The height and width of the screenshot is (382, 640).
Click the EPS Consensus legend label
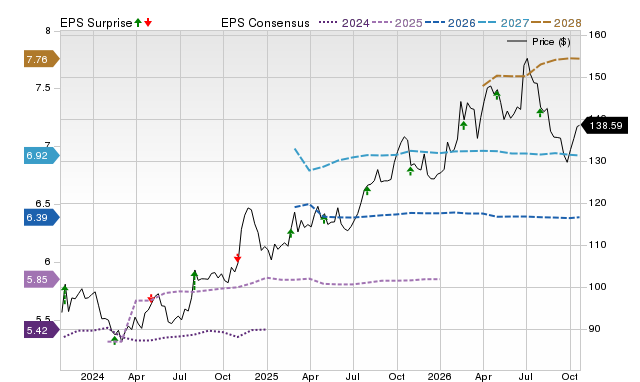(265, 23)
